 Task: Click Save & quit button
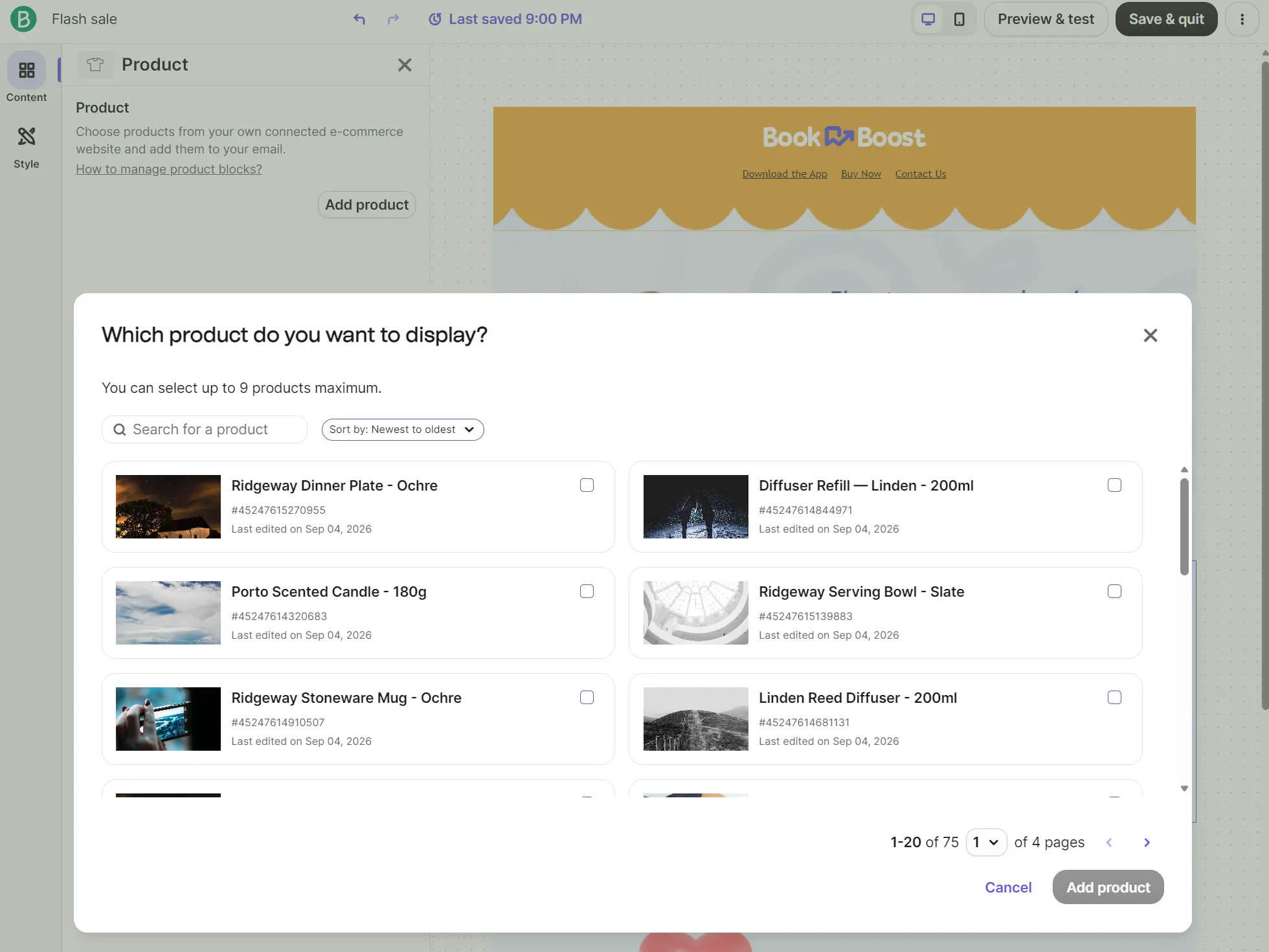click(x=1166, y=19)
